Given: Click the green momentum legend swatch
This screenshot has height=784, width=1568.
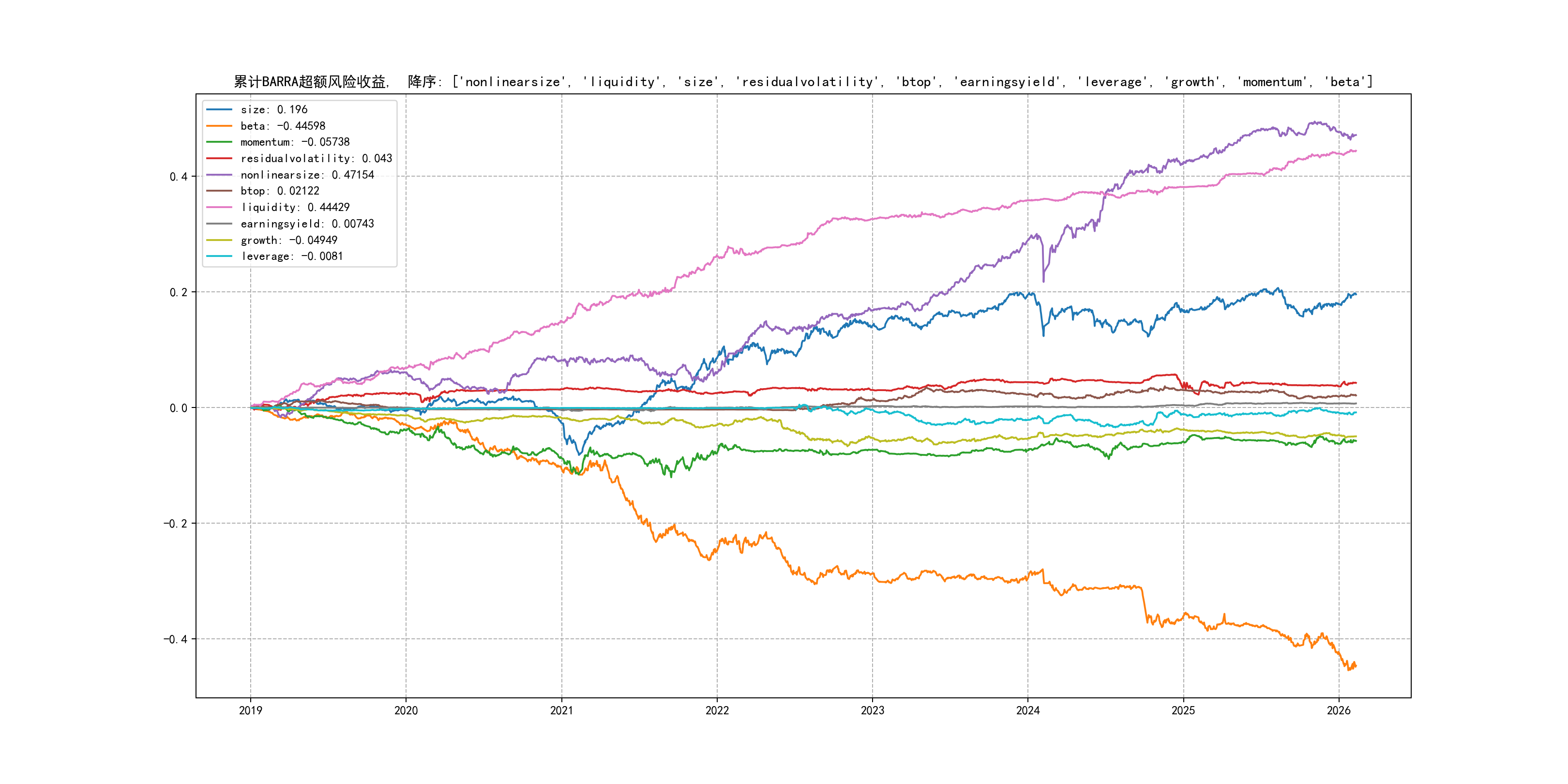Looking at the screenshot, I should click(219, 142).
